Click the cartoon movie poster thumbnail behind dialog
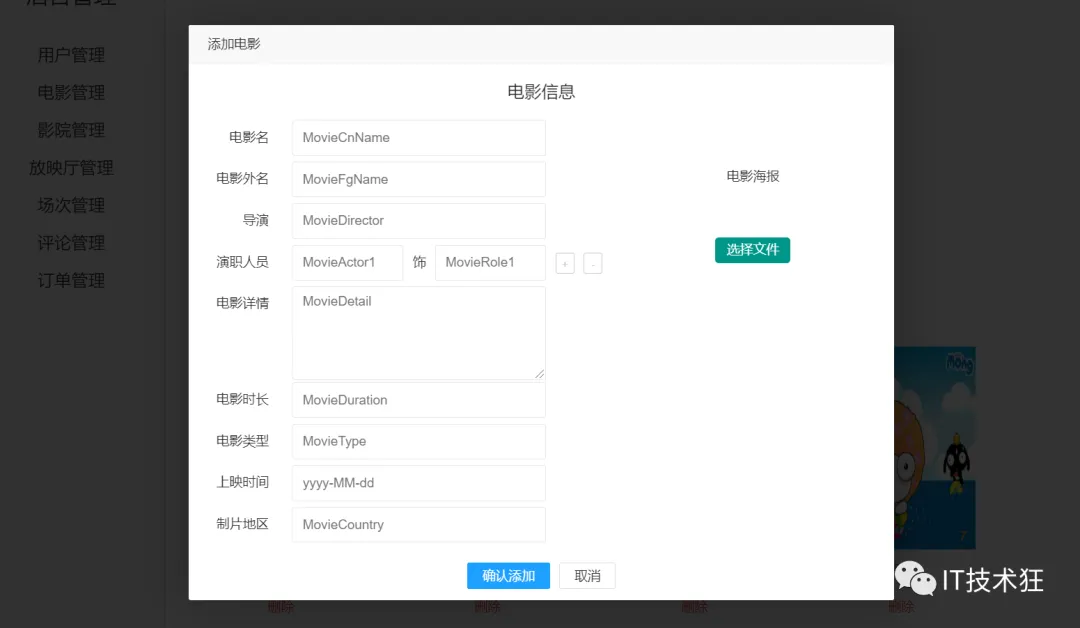 935,448
